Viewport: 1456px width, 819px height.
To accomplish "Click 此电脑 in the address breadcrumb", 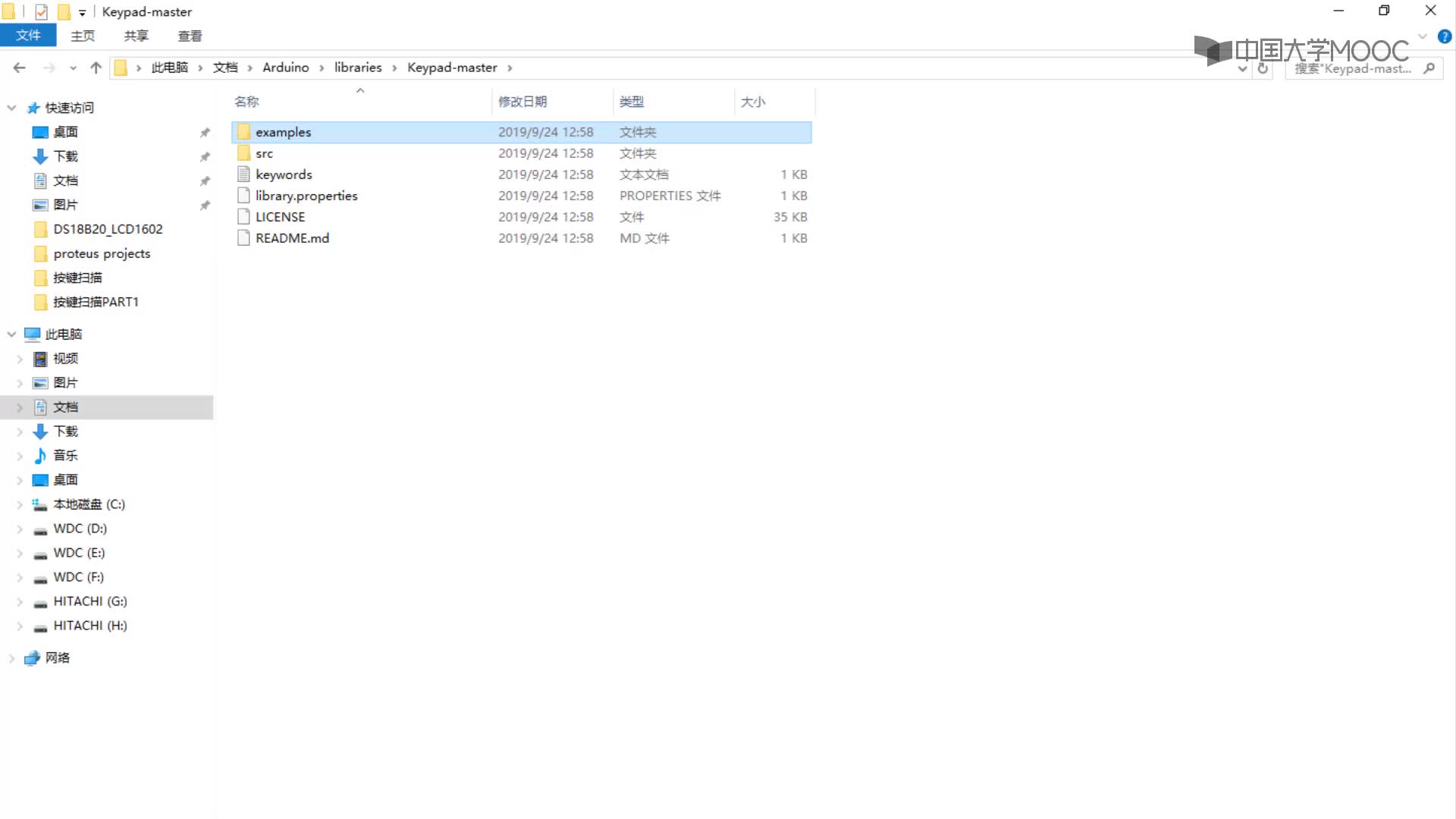I will click(x=170, y=67).
